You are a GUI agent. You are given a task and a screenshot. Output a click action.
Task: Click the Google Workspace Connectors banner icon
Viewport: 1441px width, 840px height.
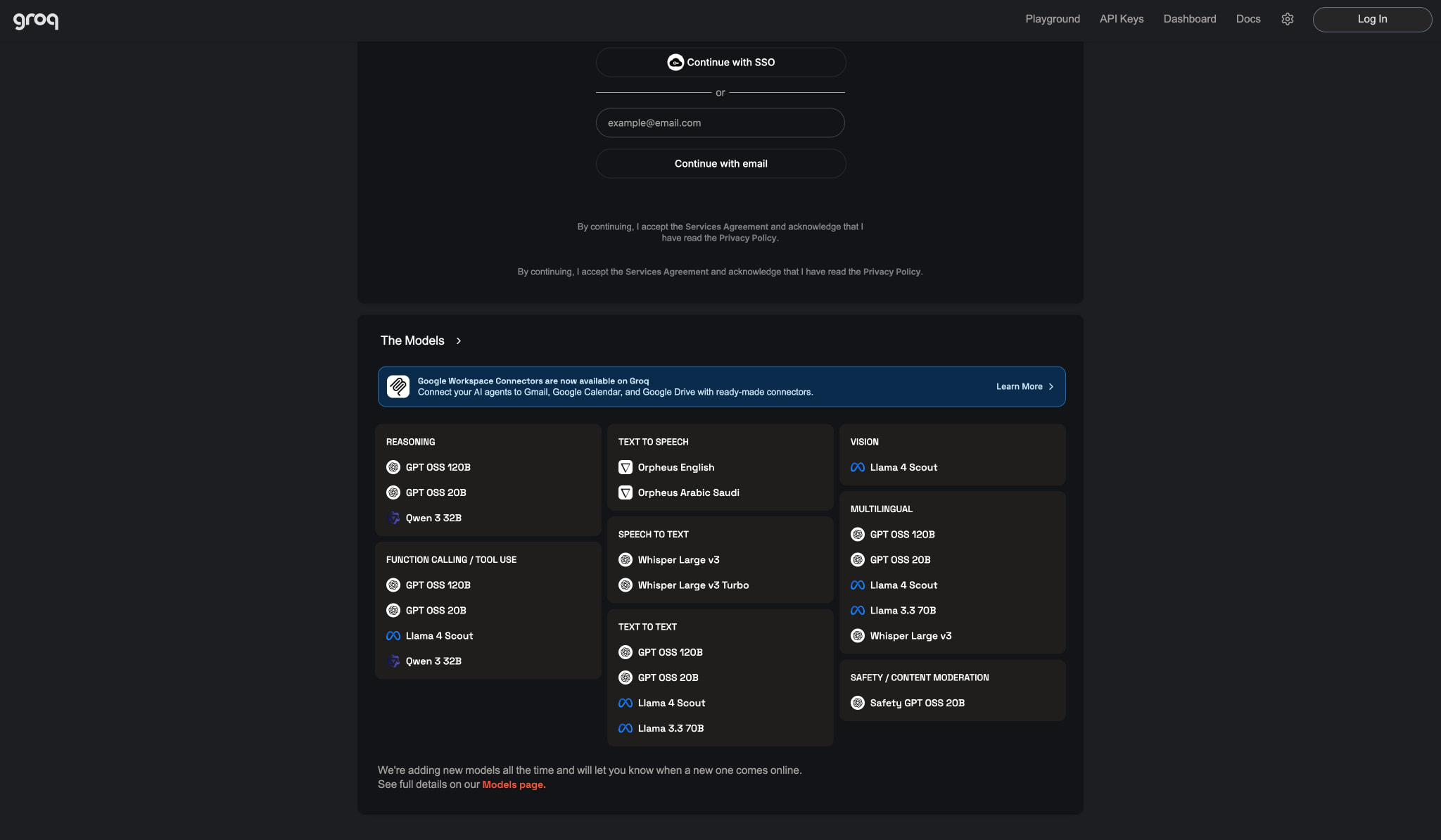(398, 386)
